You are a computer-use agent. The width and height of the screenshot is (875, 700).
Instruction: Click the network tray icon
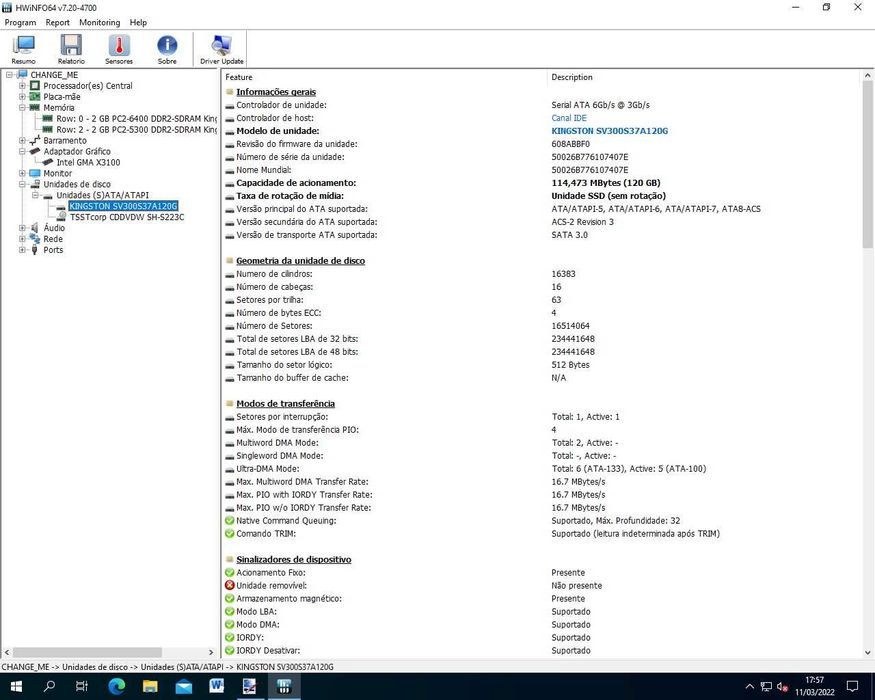tap(766, 687)
